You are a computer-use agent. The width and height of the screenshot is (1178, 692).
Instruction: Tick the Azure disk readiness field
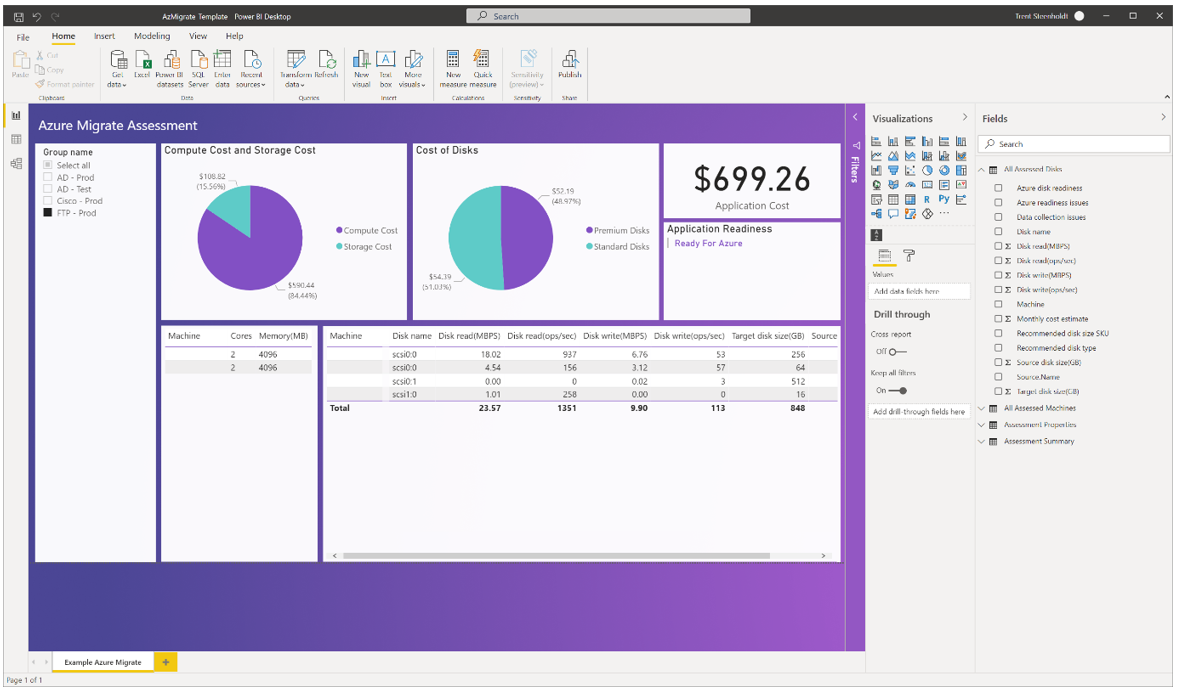coord(998,188)
